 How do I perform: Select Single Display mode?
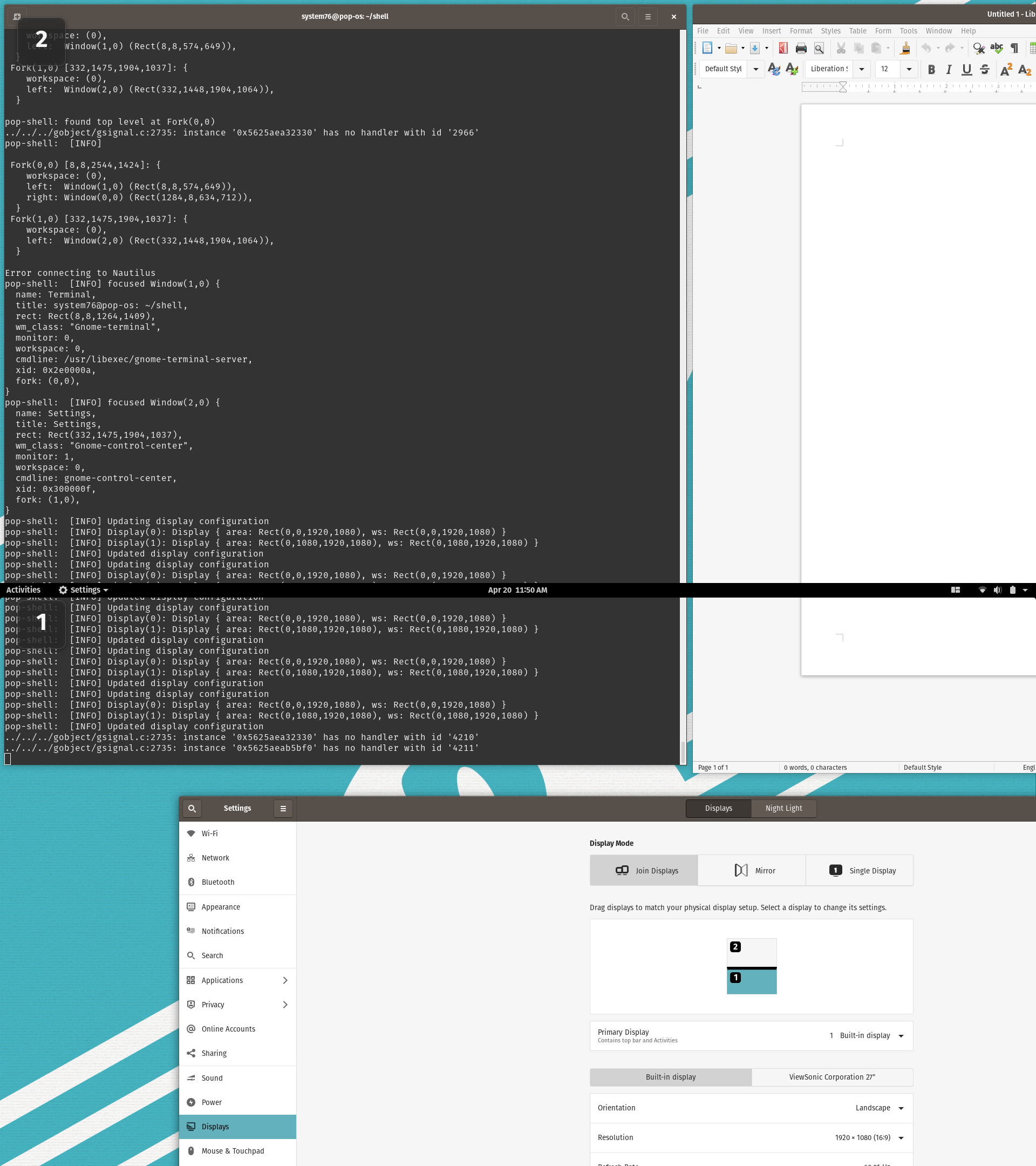click(x=859, y=871)
